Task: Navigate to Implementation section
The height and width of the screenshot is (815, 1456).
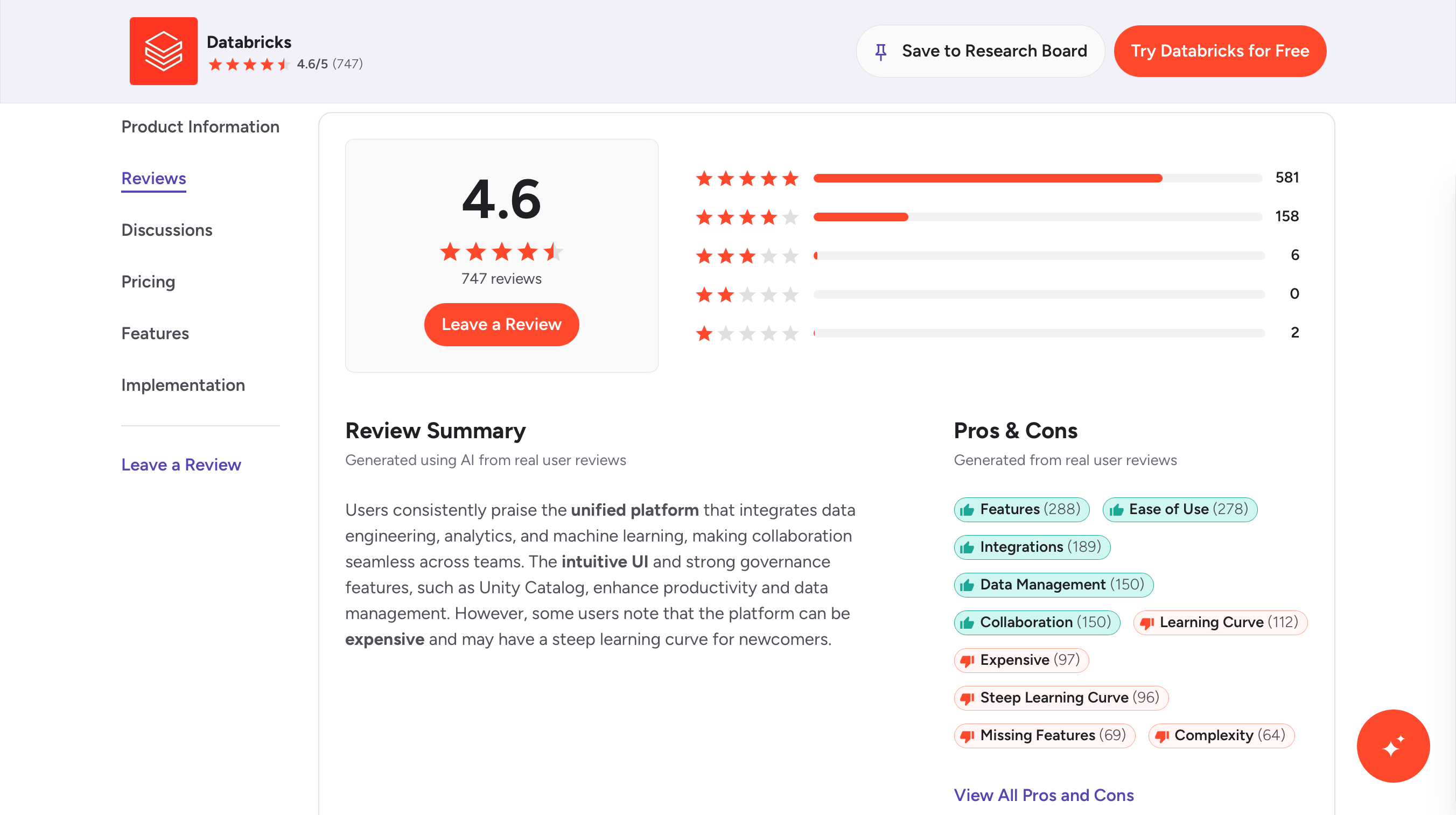Action: [x=183, y=385]
